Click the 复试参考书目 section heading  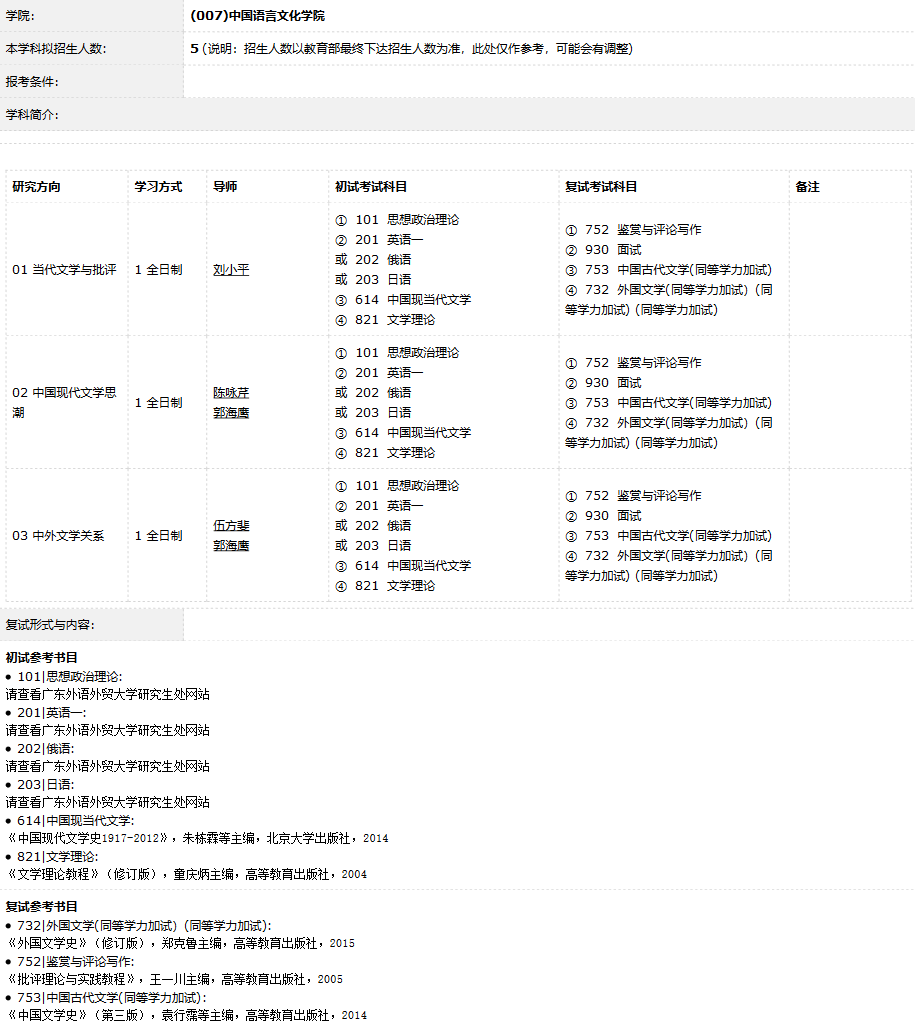[42, 907]
